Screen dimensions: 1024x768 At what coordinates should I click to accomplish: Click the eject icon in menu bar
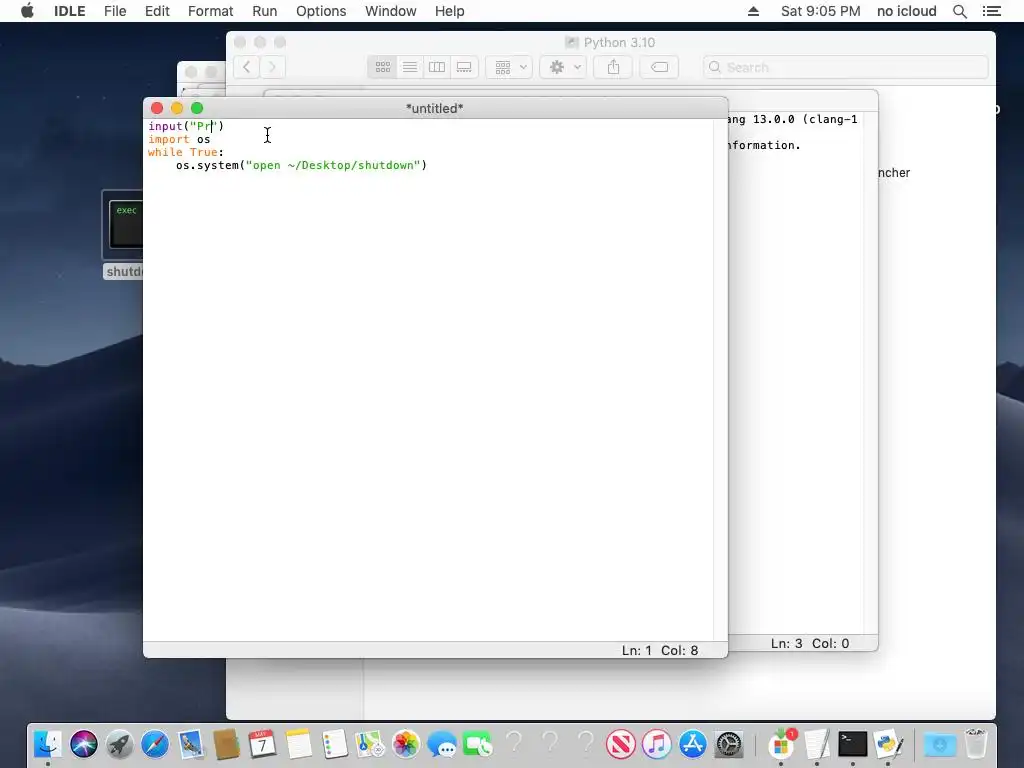(x=753, y=11)
